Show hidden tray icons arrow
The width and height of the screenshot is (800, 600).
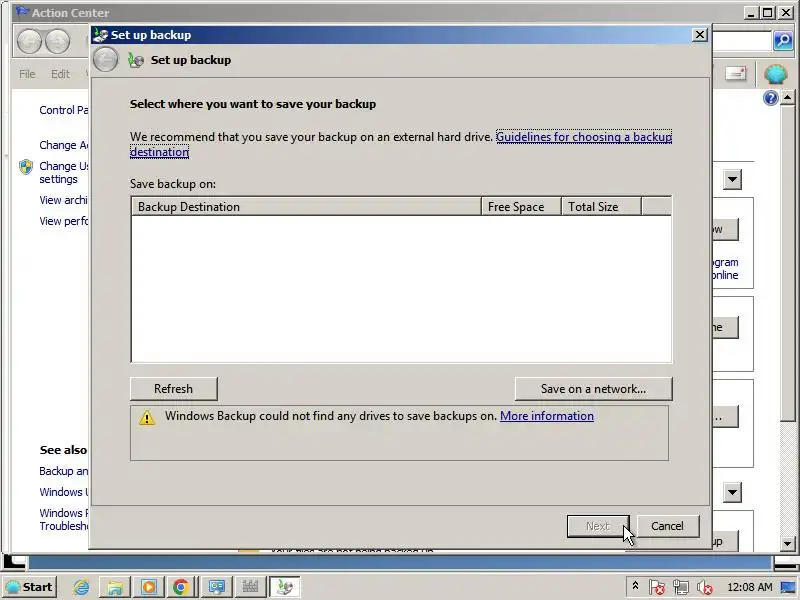pyautogui.click(x=635, y=586)
